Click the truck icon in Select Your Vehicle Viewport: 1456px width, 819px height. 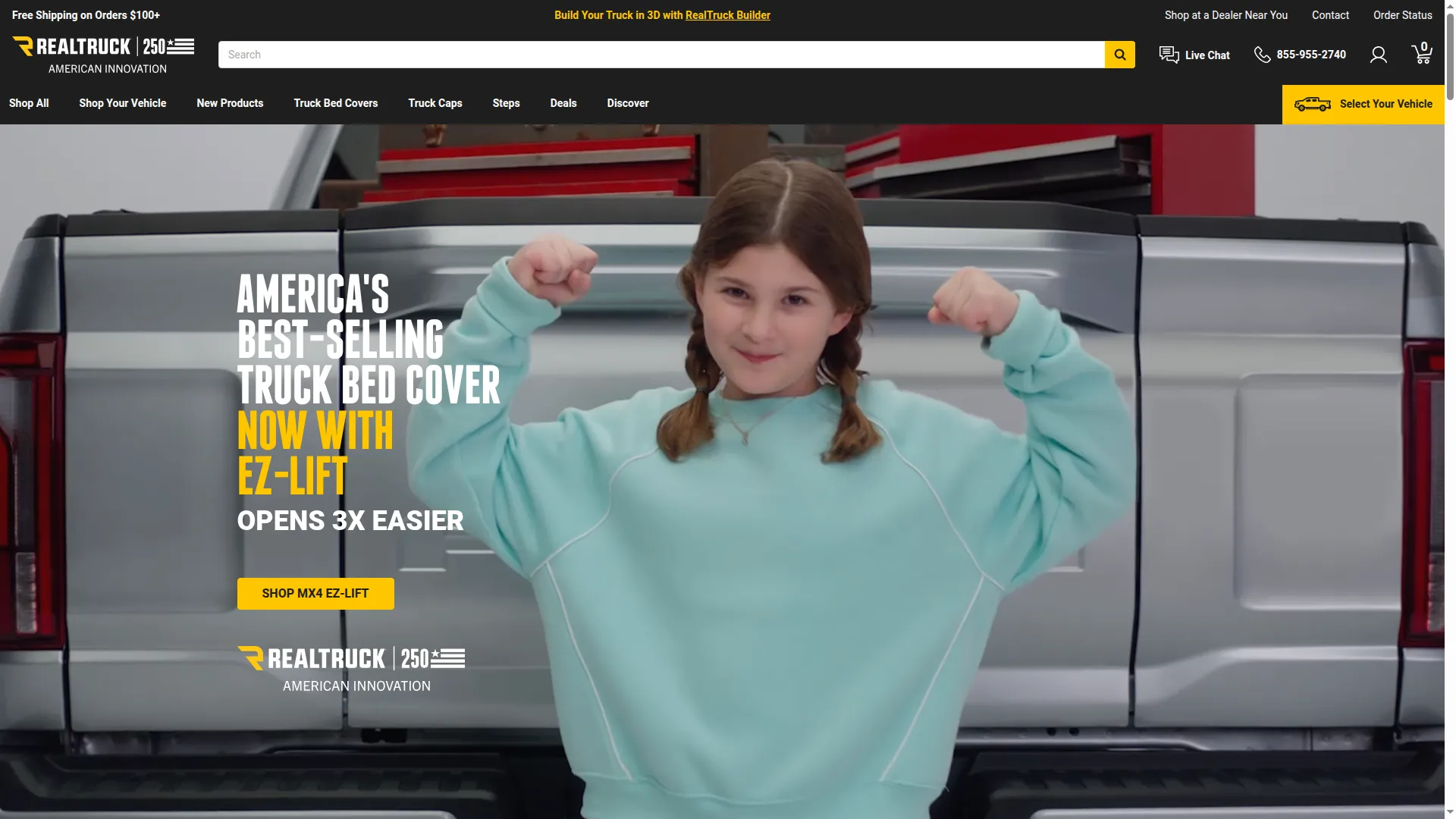point(1313,104)
